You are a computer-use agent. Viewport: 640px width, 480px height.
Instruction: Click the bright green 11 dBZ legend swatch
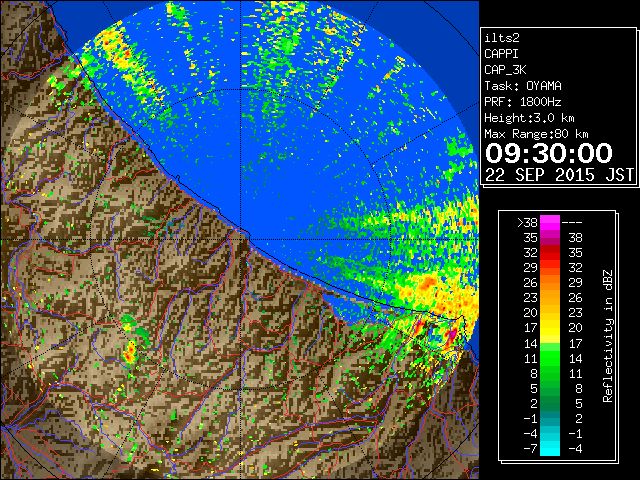point(549,358)
